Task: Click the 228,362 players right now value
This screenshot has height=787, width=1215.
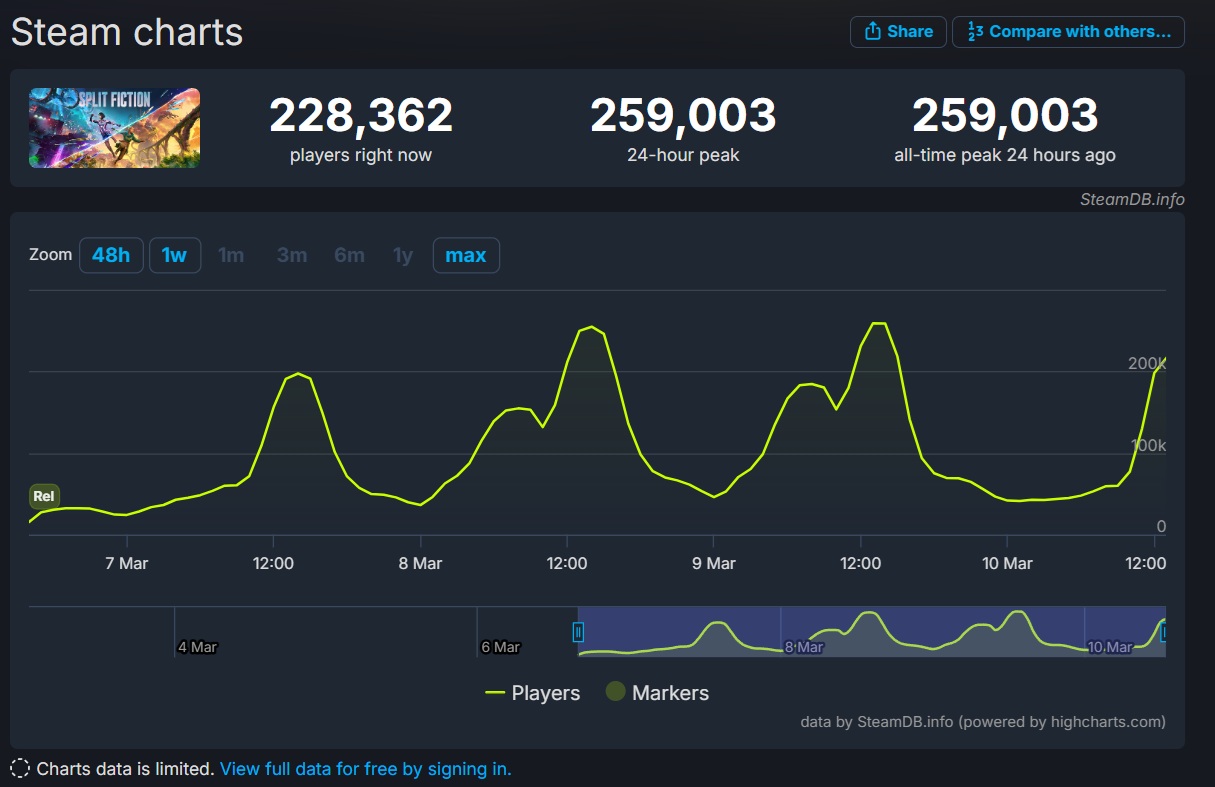Action: 361,115
